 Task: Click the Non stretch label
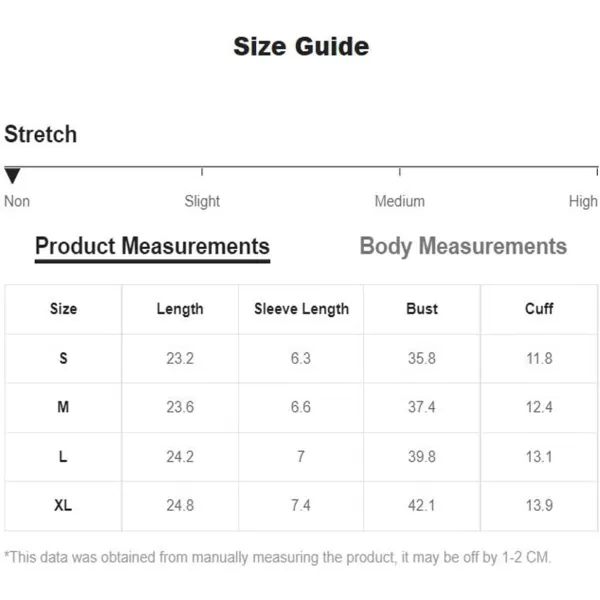click(17, 201)
